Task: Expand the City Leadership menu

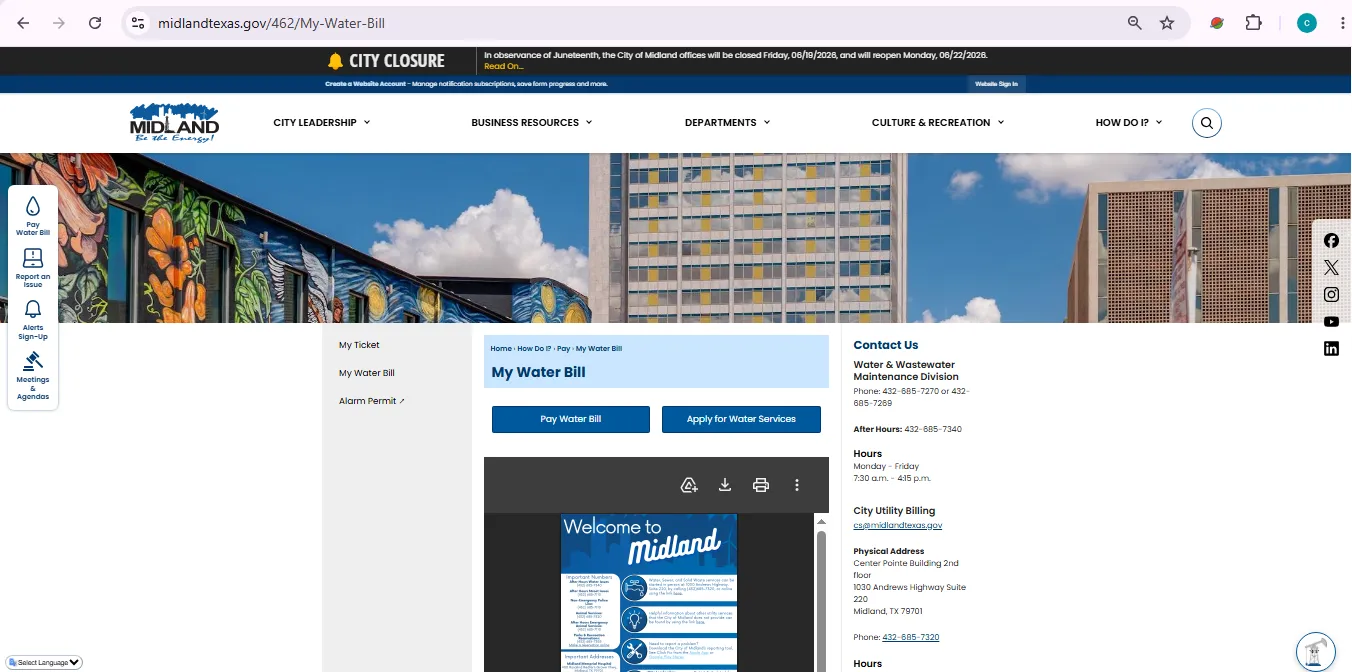Action: (x=322, y=123)
